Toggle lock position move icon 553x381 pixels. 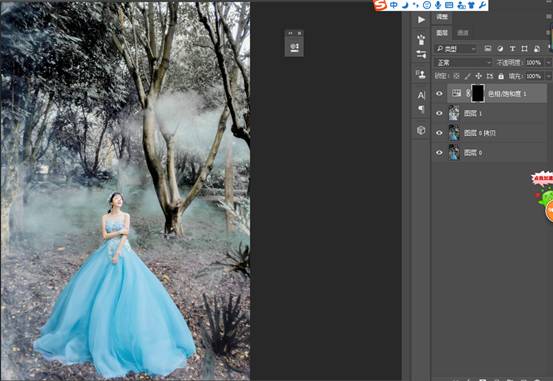(479, 76)
